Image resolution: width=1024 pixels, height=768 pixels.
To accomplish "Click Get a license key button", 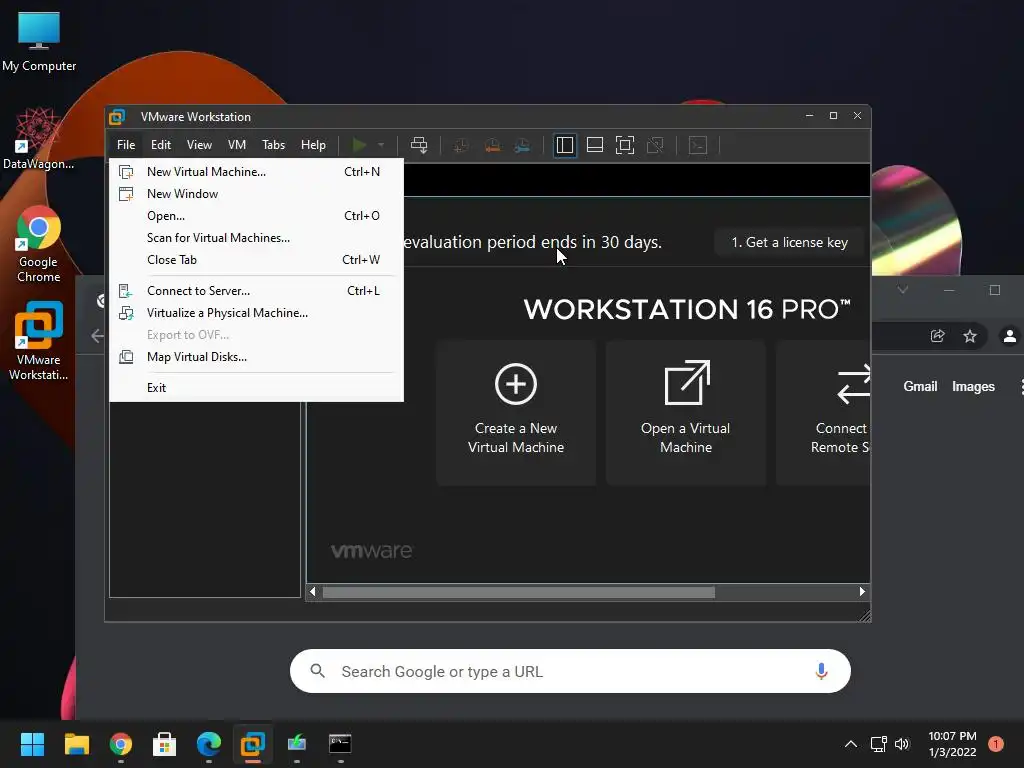I will 790,242.
